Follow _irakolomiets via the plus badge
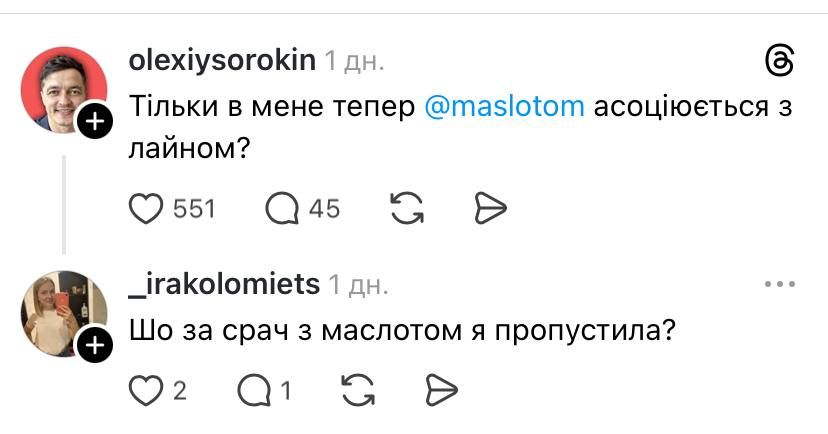Image resolution: width=828 pixels, height=434 pixels. 92,346
